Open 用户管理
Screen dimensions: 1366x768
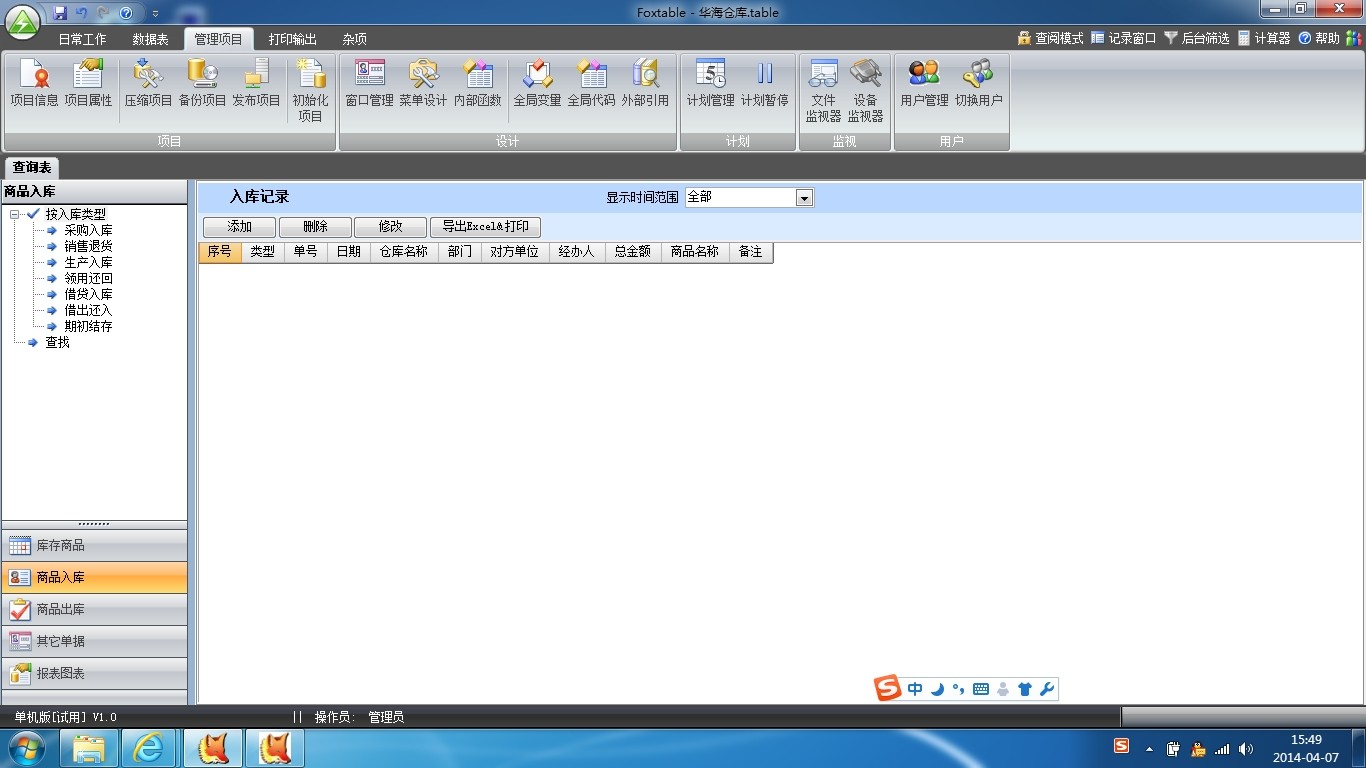click(x=924, y=83)
